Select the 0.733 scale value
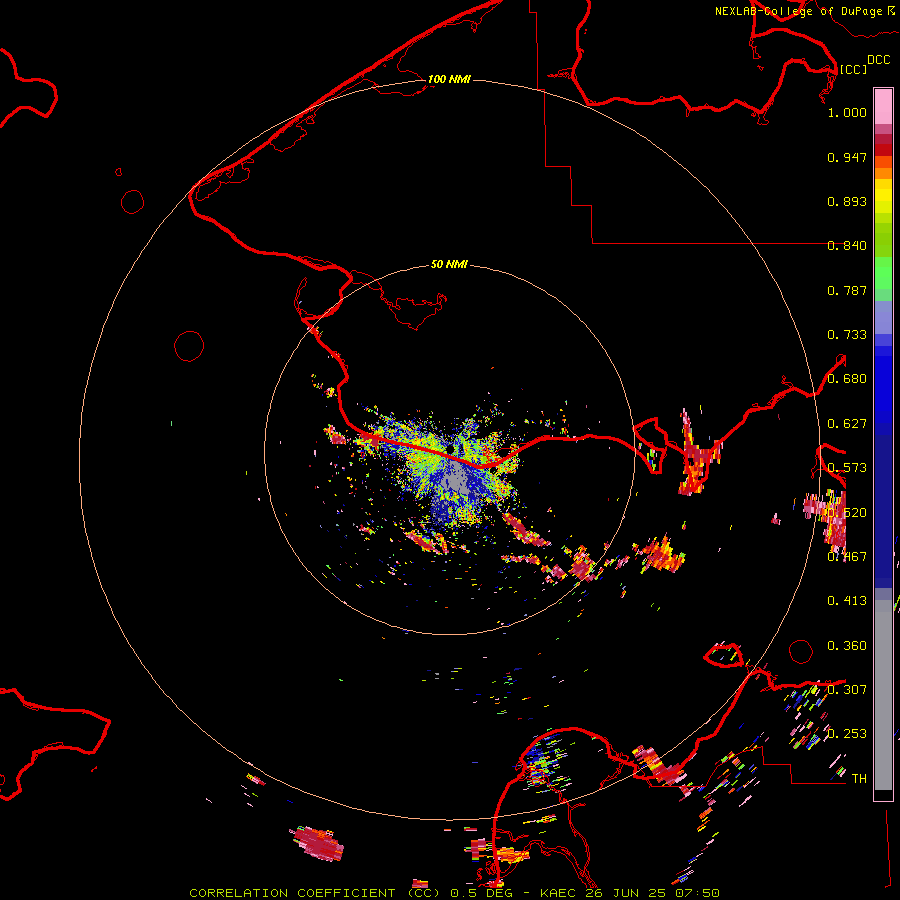The width and height of the screenshot is (900, 900). [847, 335]
